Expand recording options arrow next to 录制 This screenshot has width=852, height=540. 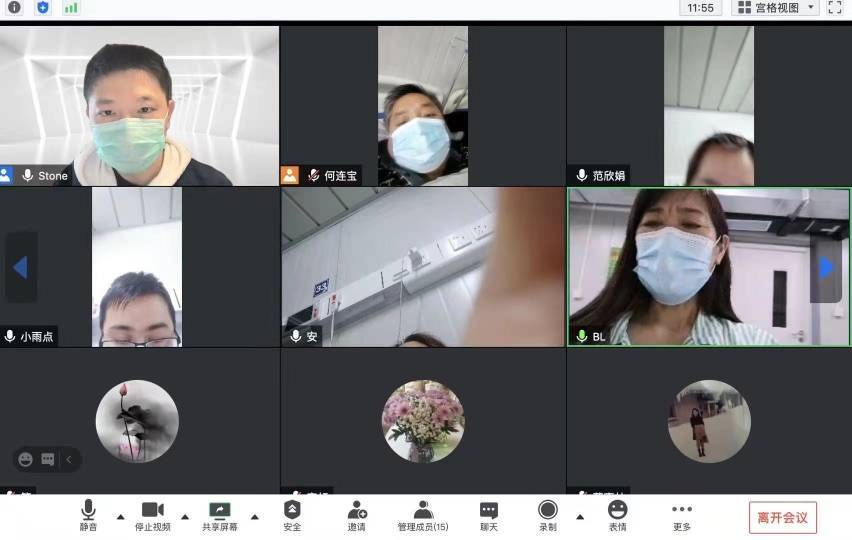pyautogui.click(x=580, y=517)
